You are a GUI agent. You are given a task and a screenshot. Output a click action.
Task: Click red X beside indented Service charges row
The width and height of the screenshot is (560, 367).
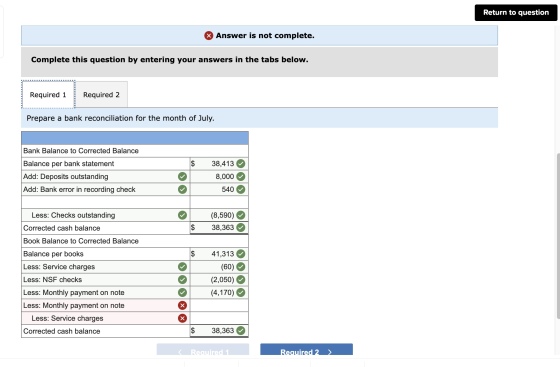coord(182,318)
